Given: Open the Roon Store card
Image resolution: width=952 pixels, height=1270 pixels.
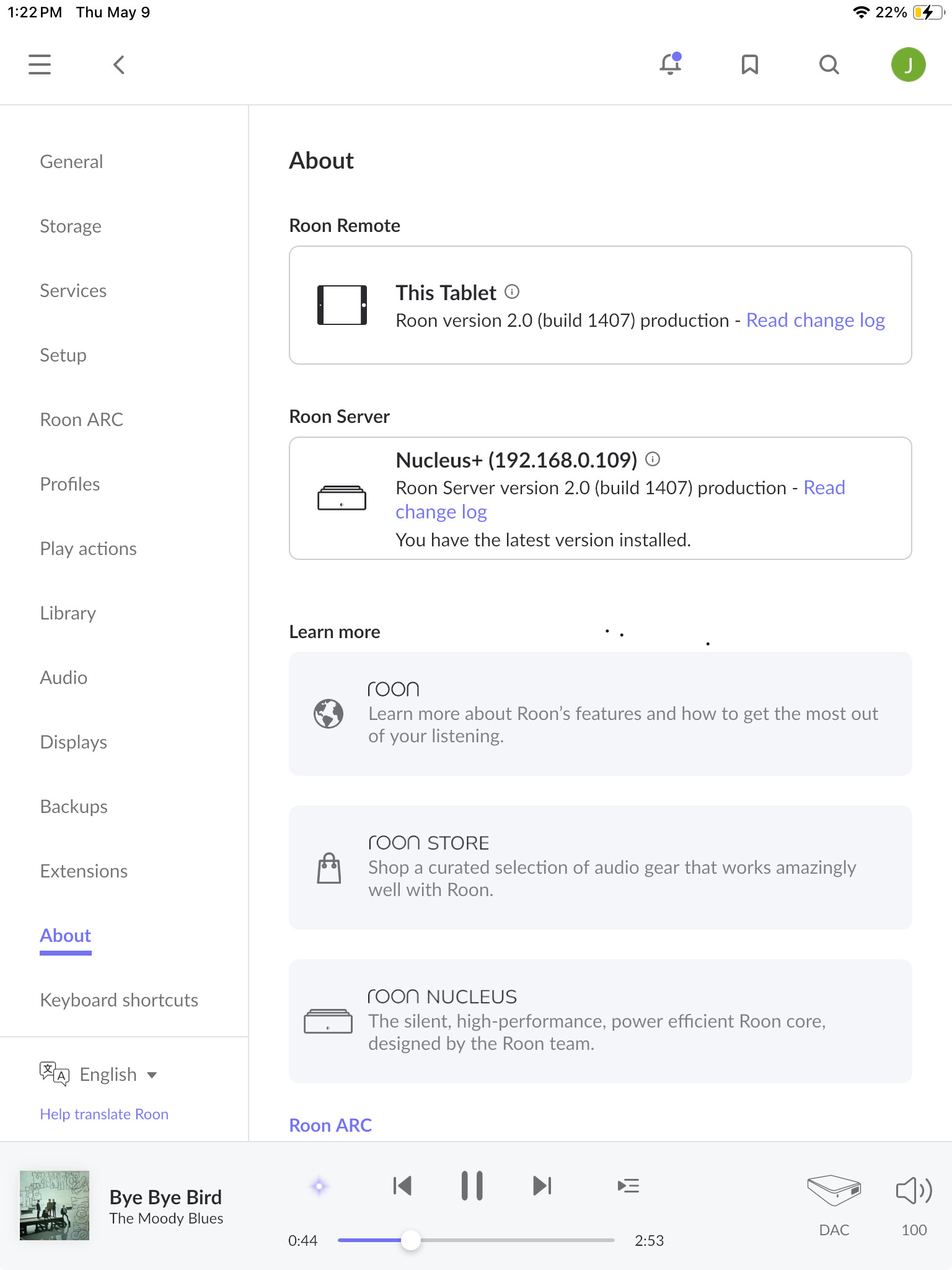Looking at the screenshot, I should coord(600,867).
